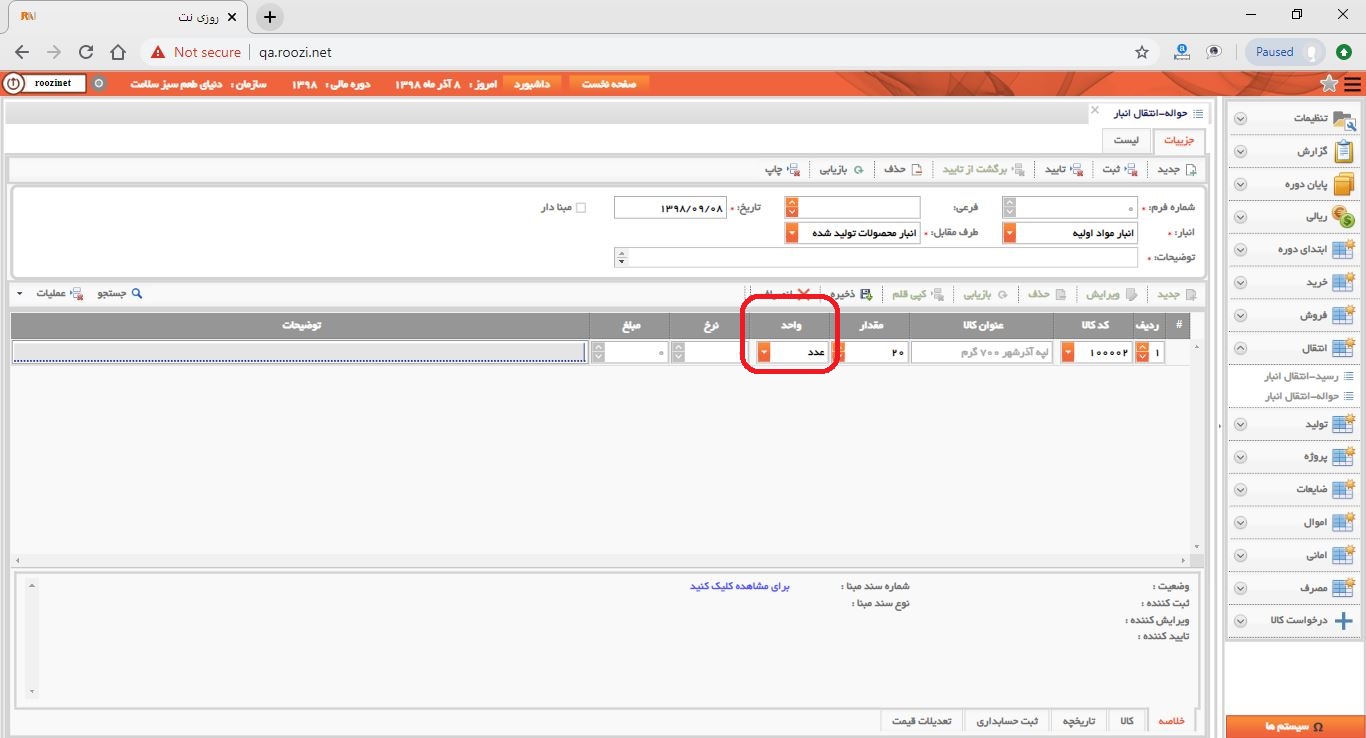The width and height of the screenshot is (1366, 738).
Task: Click the تاریخ date input field
Action: coord(670,207)
